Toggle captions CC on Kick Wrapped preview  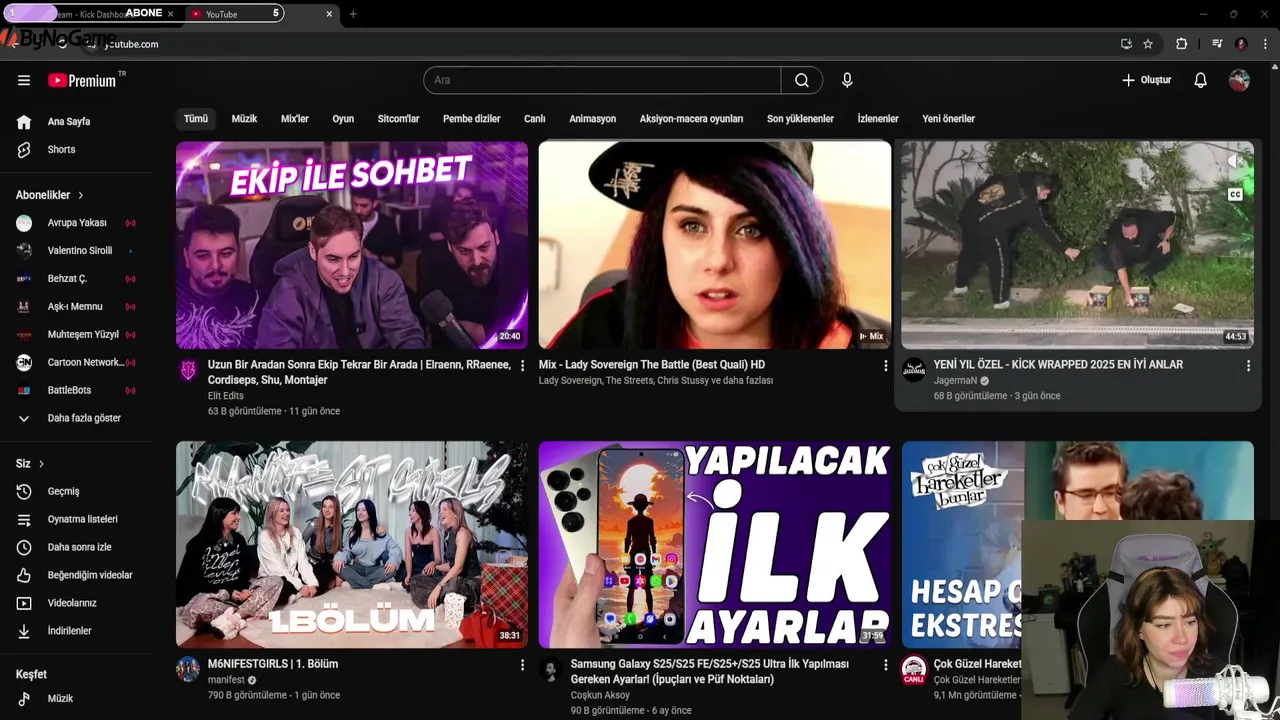[1235, 195]
